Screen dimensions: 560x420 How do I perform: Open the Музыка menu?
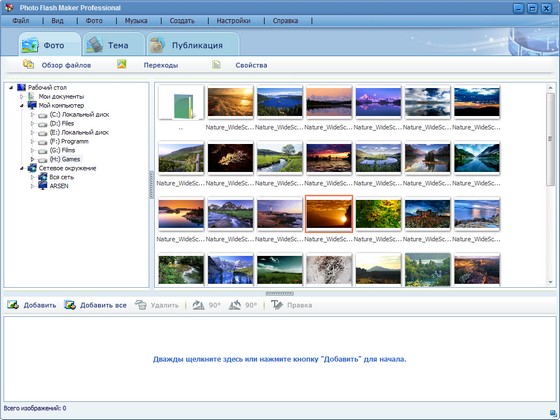136,21
